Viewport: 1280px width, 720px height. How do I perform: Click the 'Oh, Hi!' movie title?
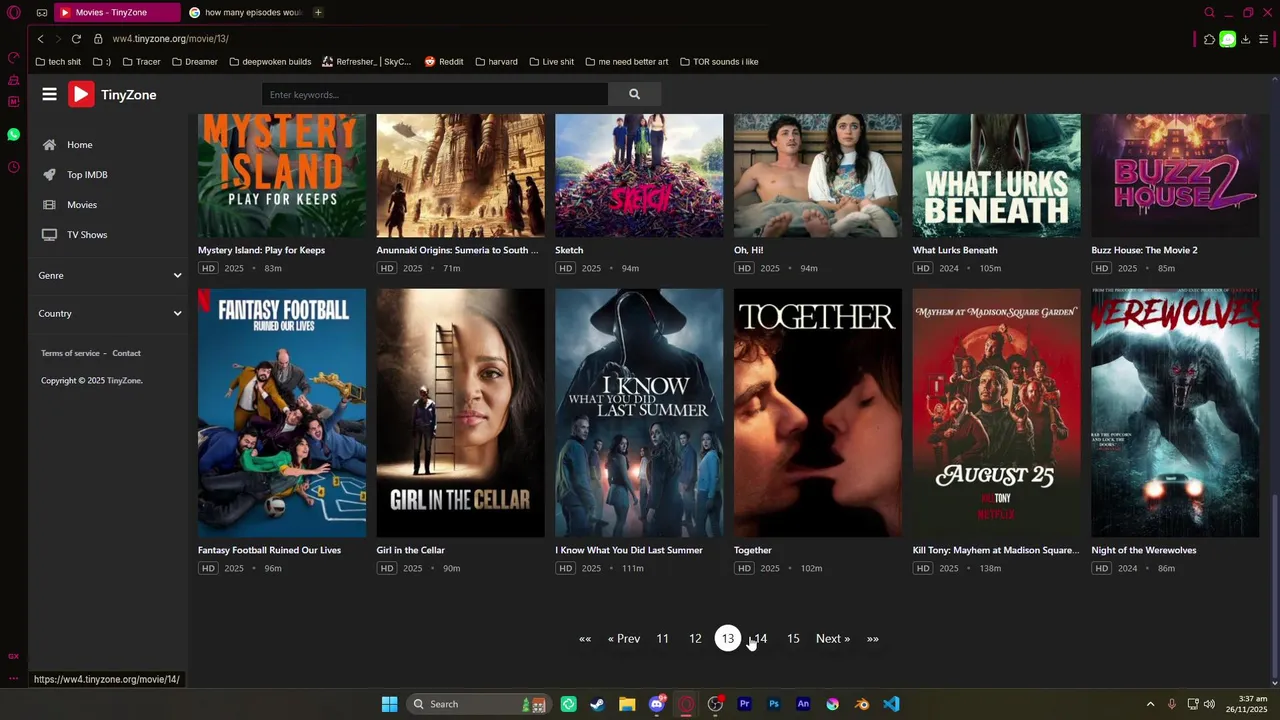click(x=748, y=250)
